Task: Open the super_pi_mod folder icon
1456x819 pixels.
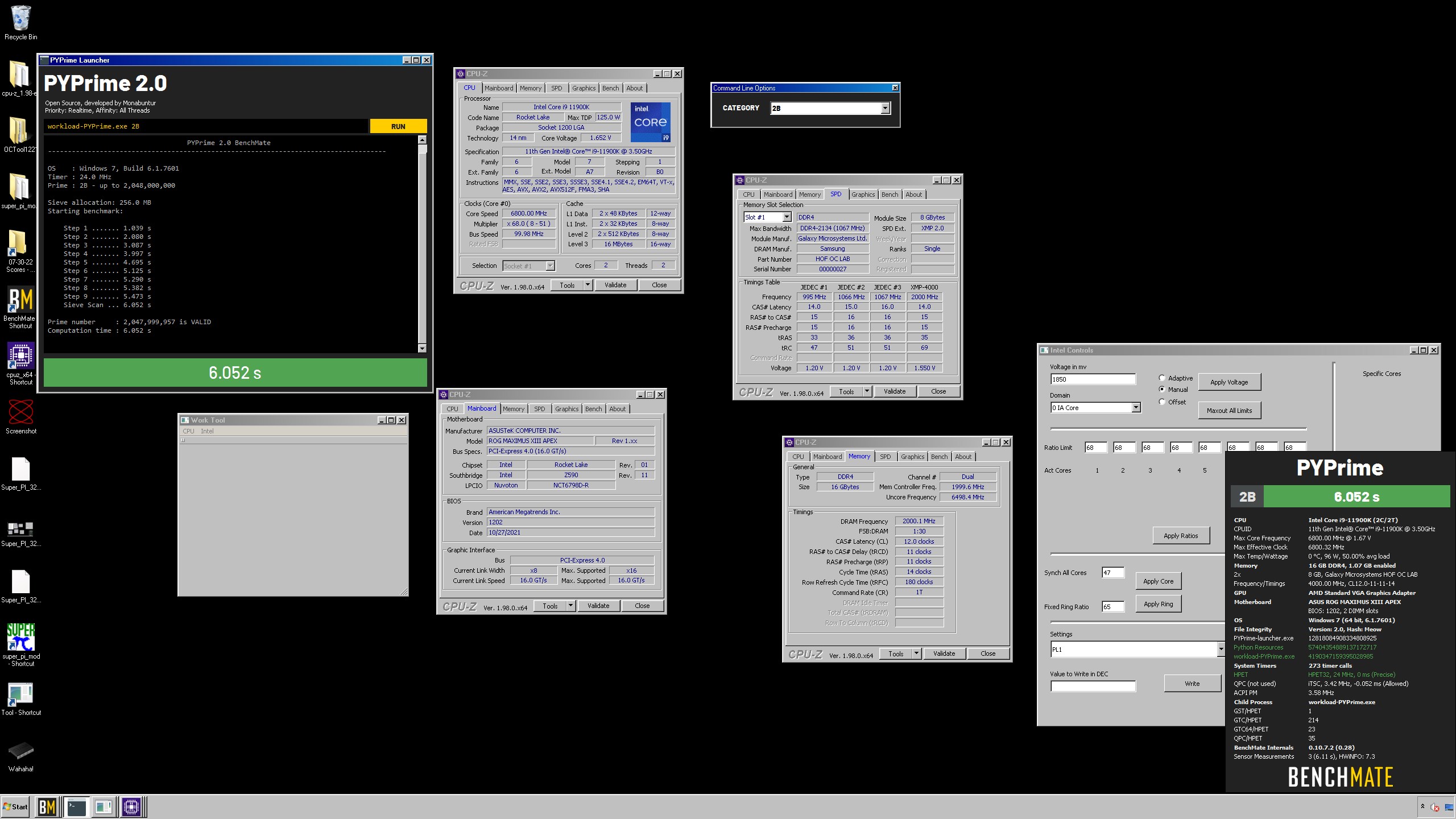Action: pos(19,191)
